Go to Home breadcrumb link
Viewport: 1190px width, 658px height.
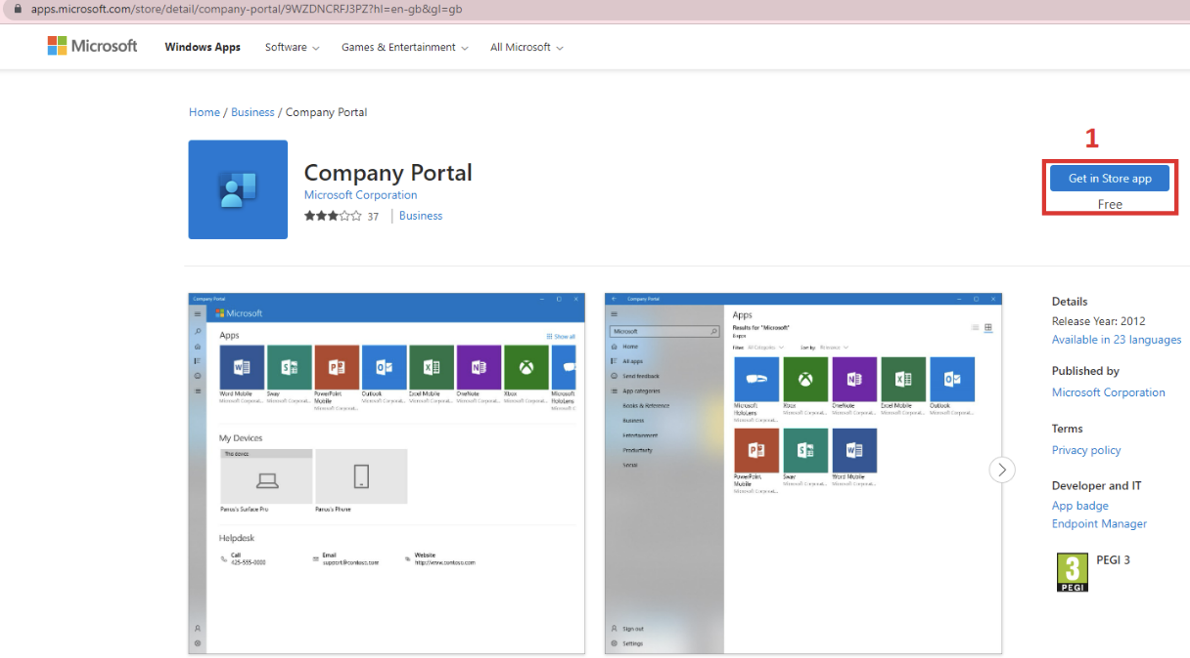point(204,112)
